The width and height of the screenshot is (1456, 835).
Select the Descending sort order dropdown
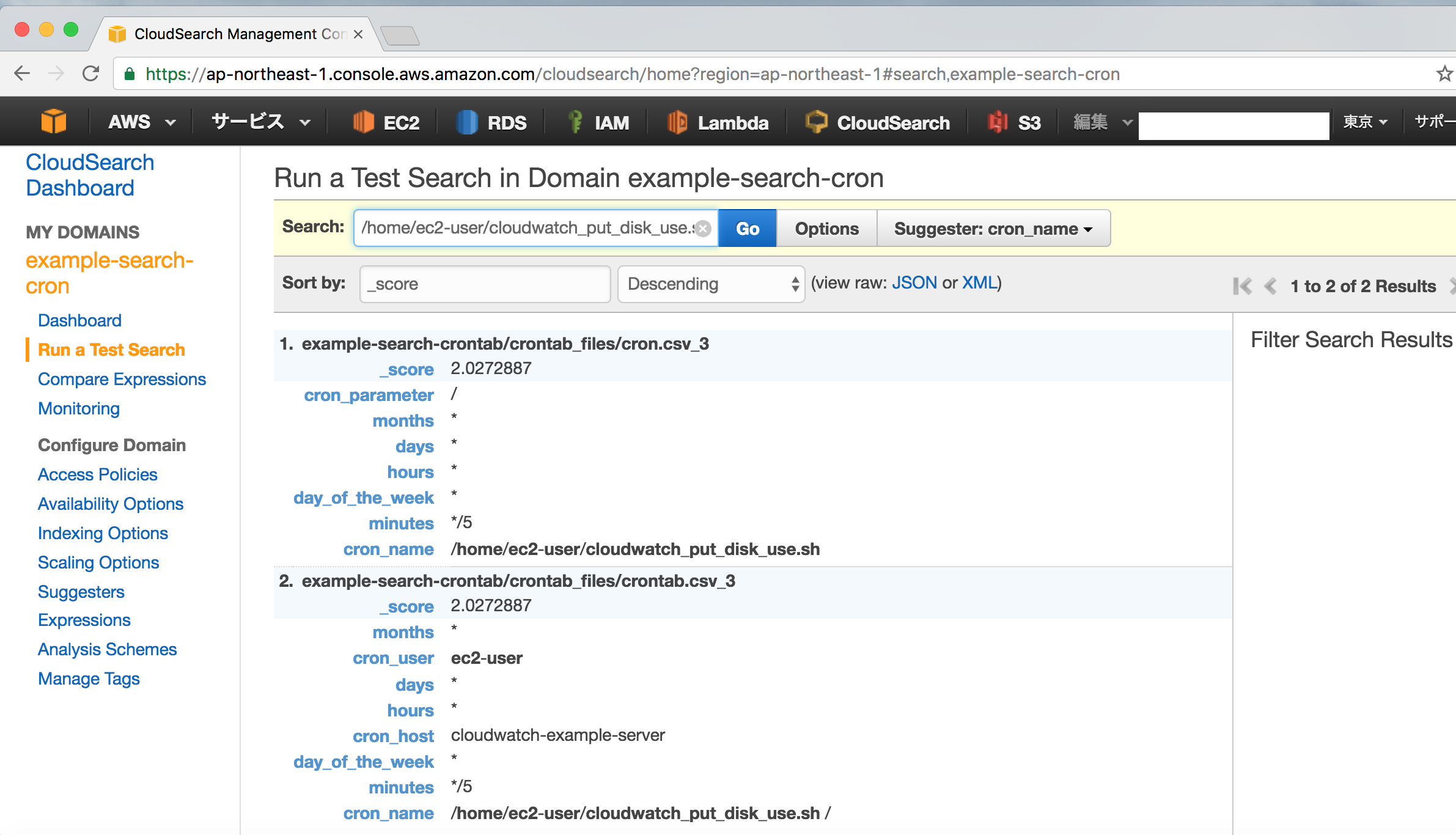pyautogui.click(x=711, y=284)
